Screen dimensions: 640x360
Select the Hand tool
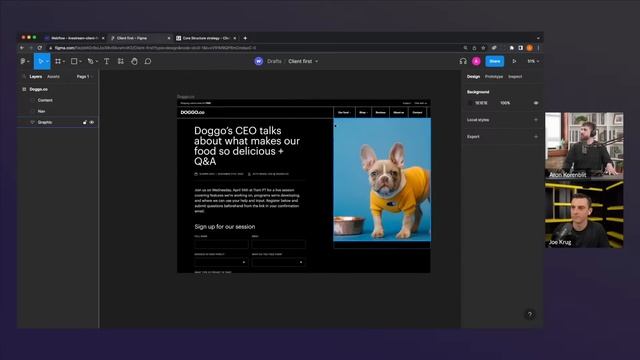click(x=134, y=61)
